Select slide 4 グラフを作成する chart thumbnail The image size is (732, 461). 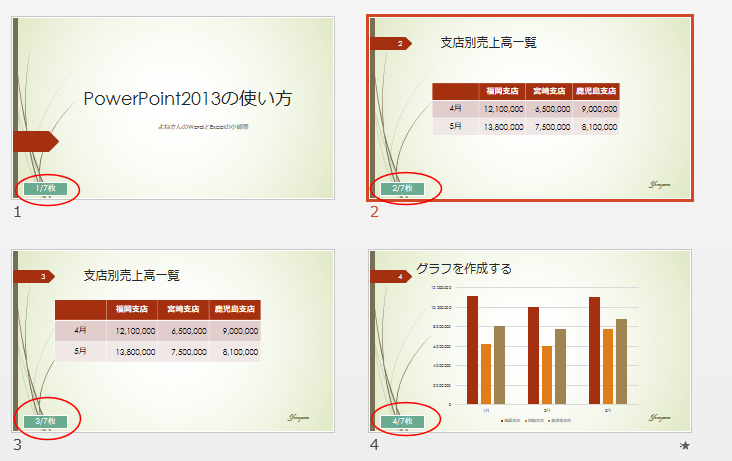click(x=530, y=341)
